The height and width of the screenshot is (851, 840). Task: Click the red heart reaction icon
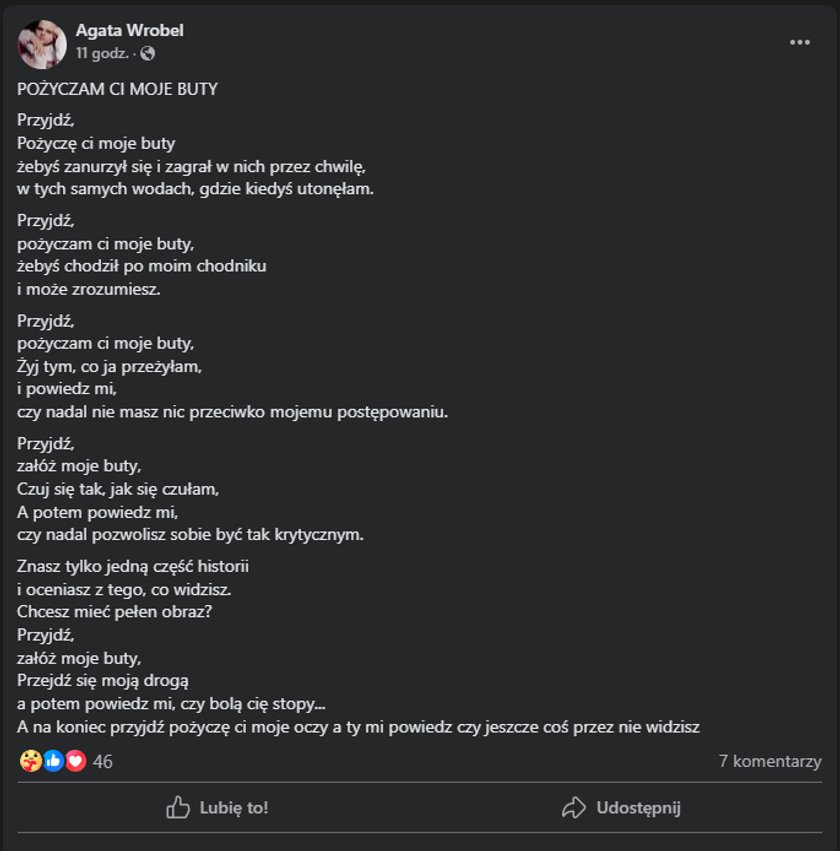coord(76,761)
